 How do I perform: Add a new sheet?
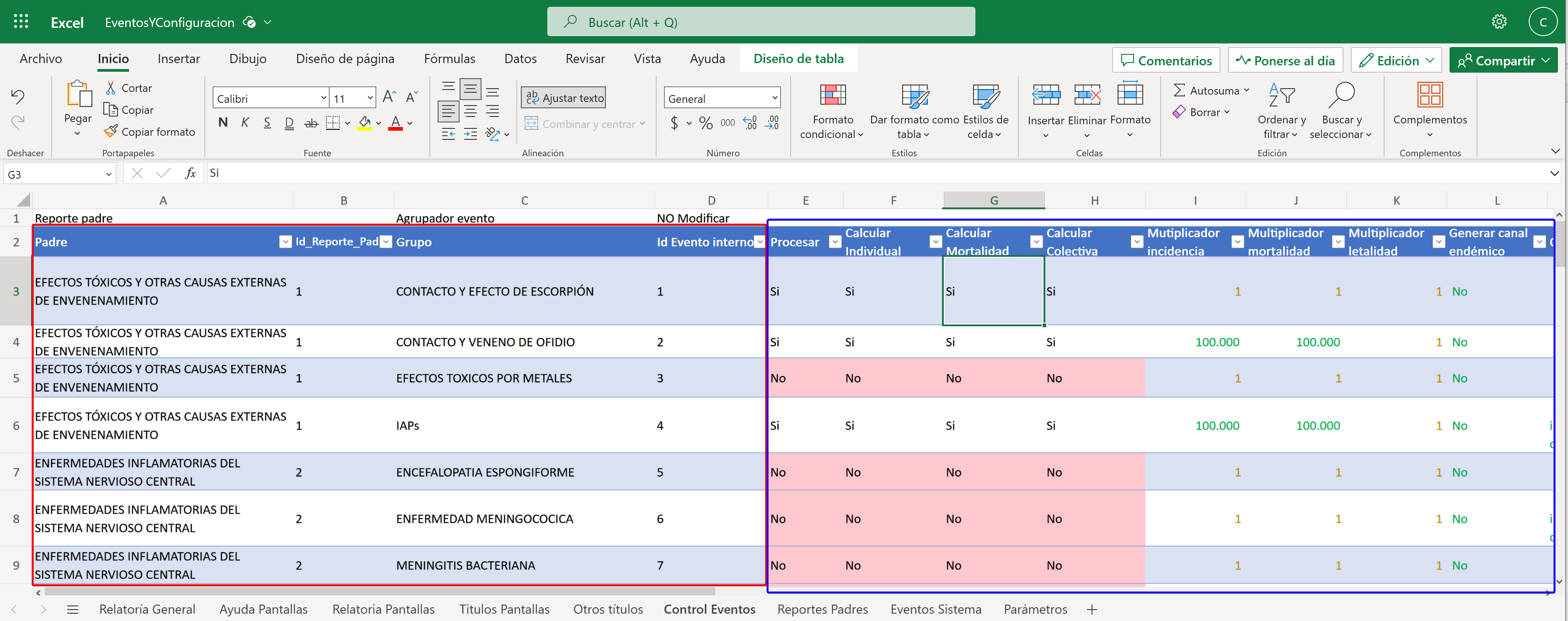click(1092, 610)
